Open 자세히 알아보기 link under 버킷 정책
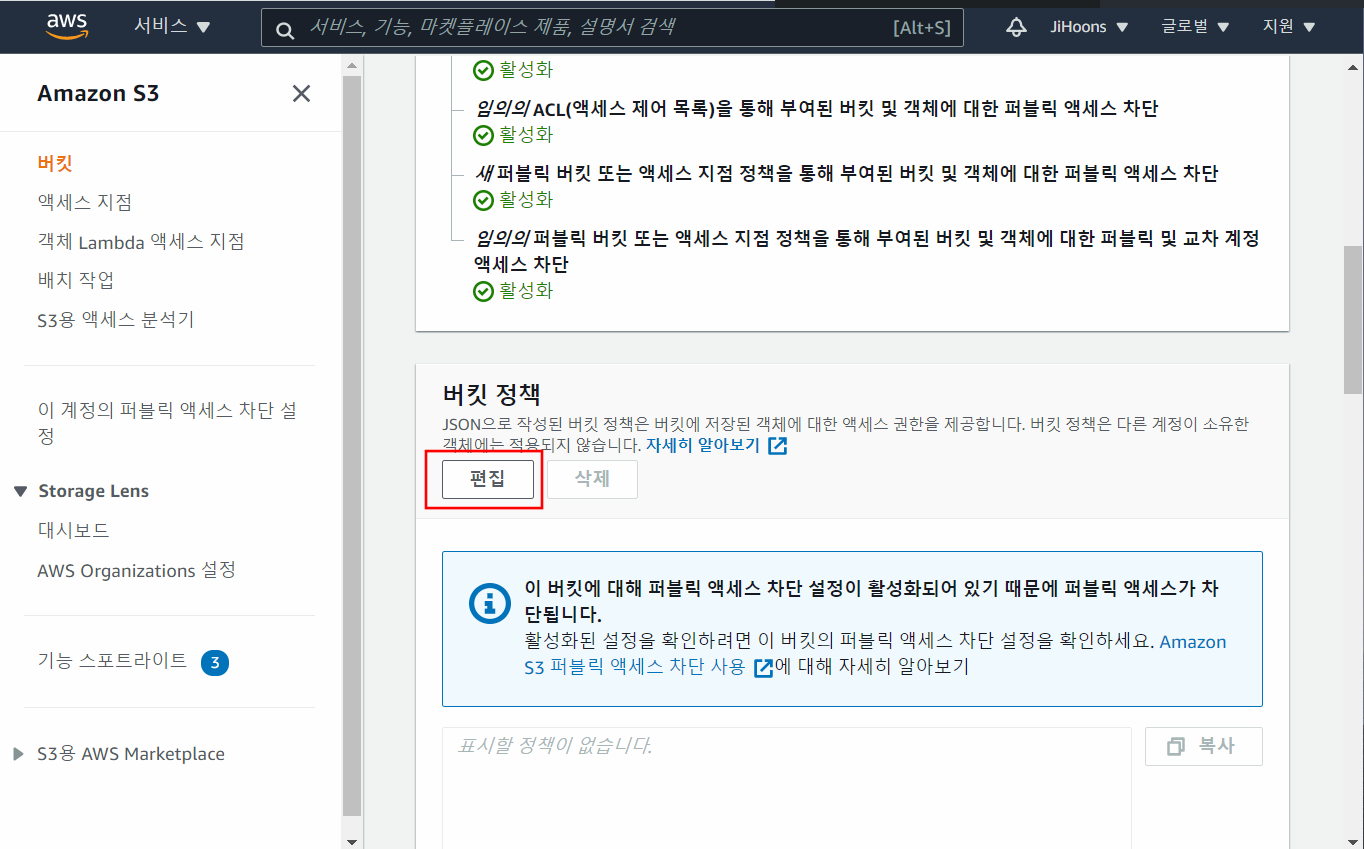The image size is (1364, 849). tap(702, 445)
